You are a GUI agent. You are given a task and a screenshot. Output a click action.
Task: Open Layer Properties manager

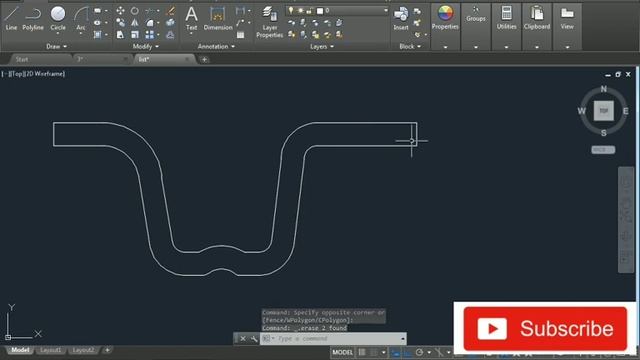[x=269, y=22]
